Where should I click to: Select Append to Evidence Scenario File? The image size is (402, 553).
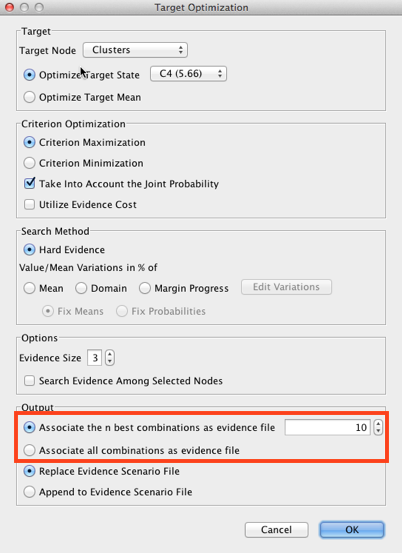[29, 492]
